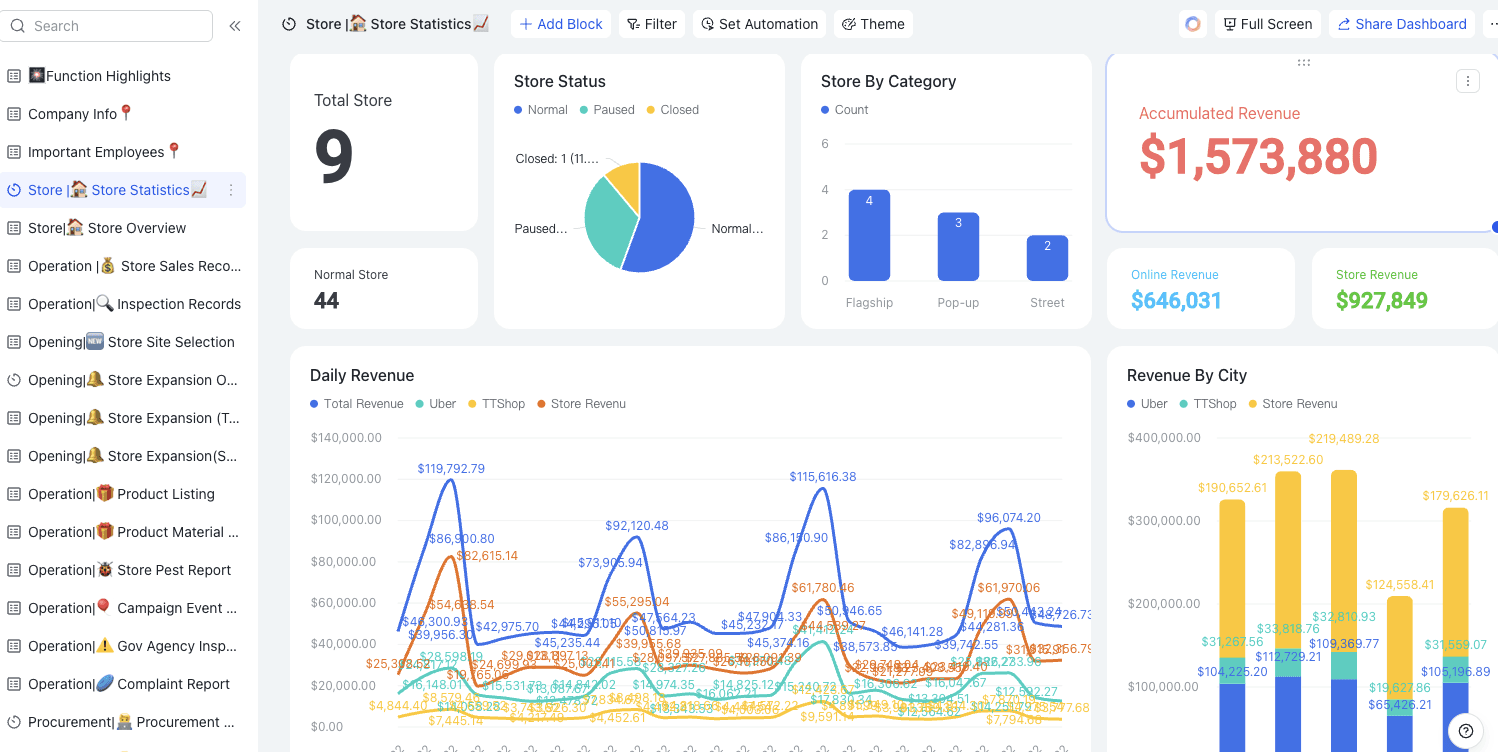The width and height of the screenshot is (1498, 752).
Task: Toggle Closed legend in Store Status
Action: click(x=673, y=110)
